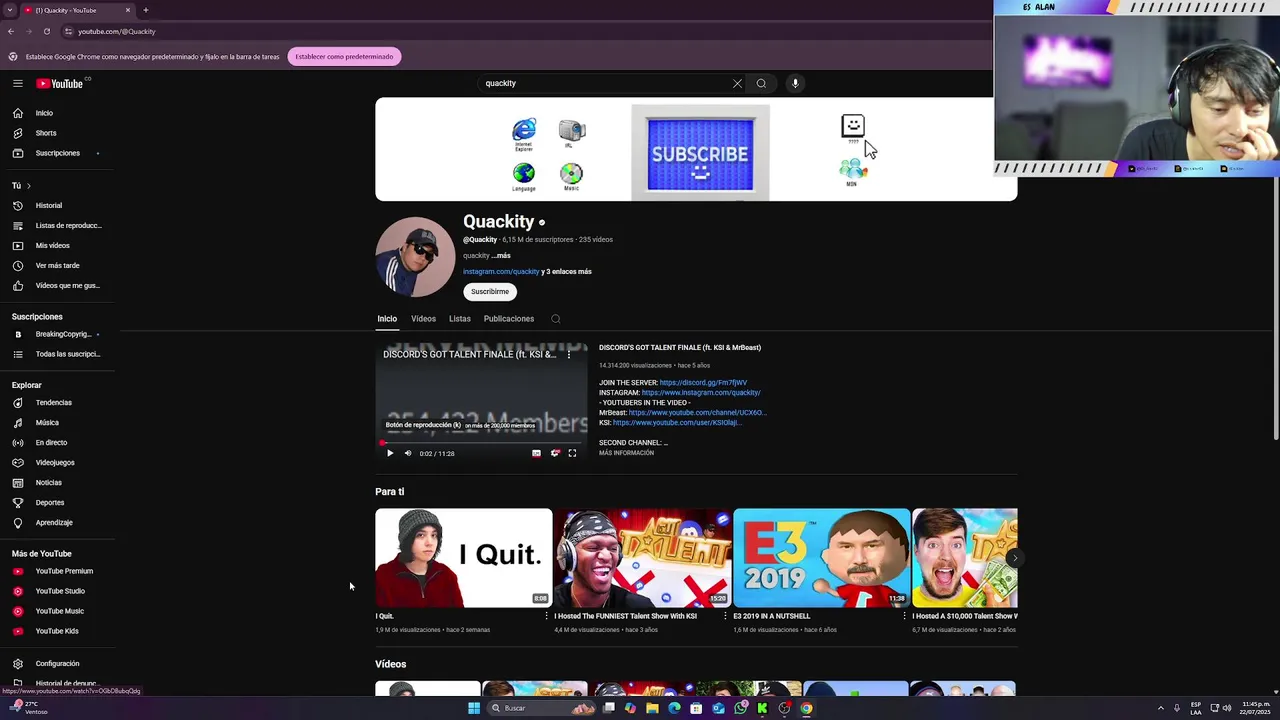Open featured video player settings gear
Viewport: 1280px width, 720px height.
555,453
